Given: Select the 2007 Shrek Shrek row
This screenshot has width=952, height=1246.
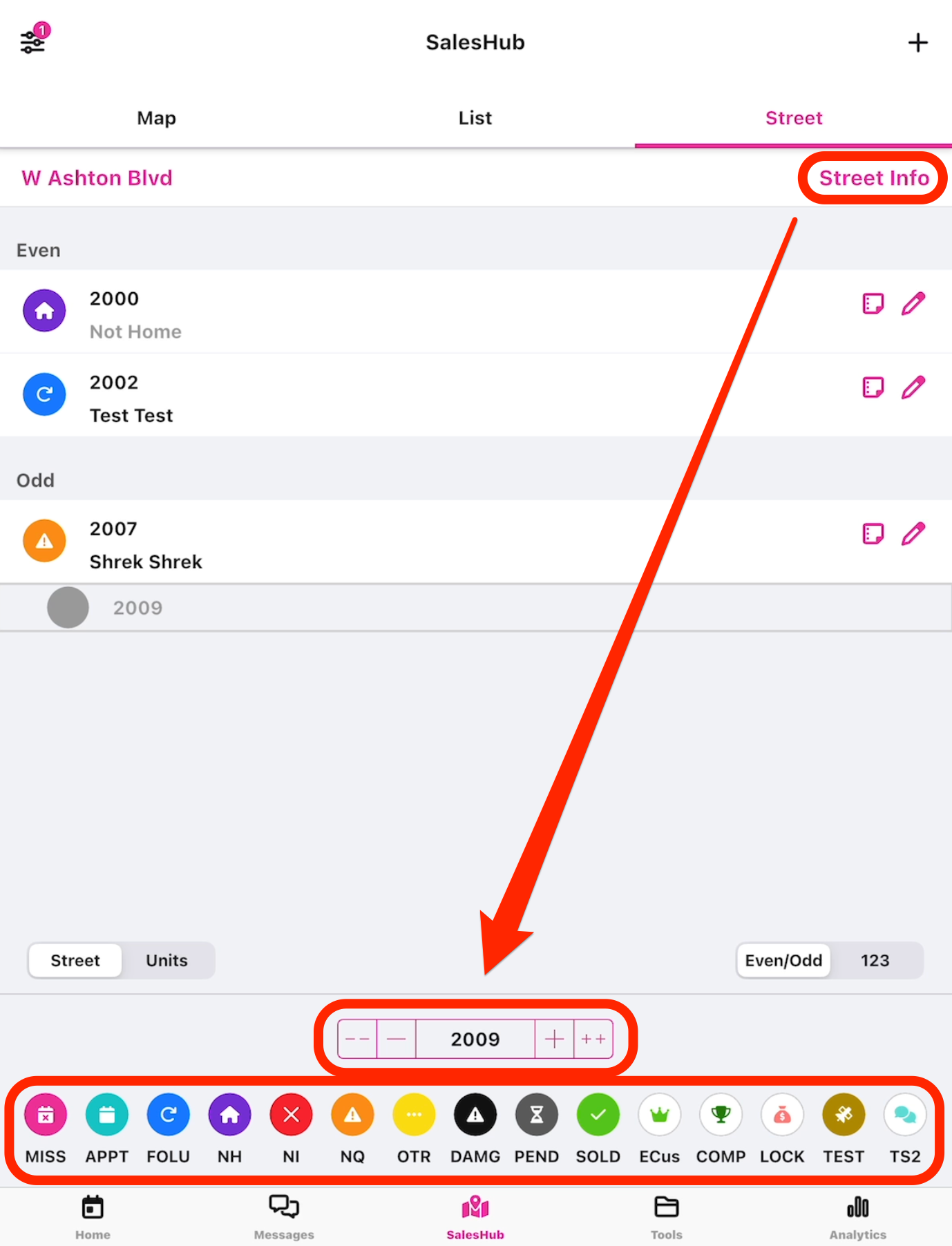Looking at the screenshot, I should click(x=415, y=542).
